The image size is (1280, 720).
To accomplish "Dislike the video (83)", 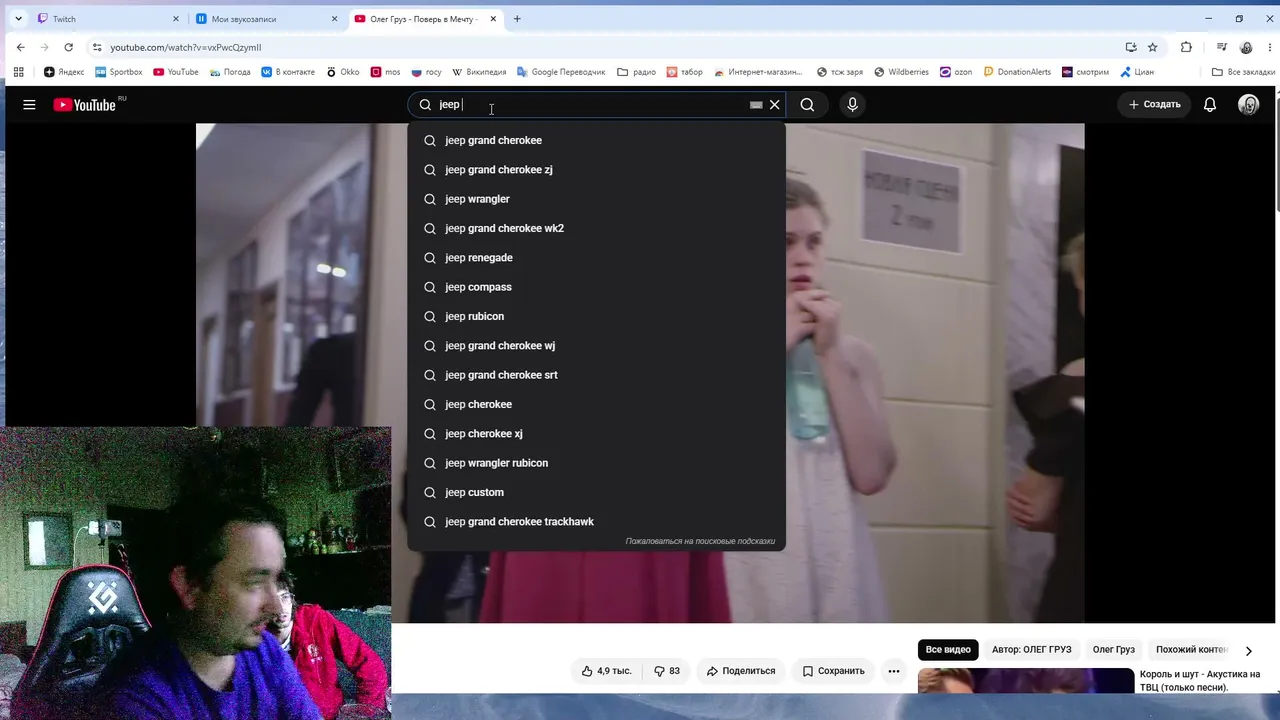I will click(x=667, y=671).
